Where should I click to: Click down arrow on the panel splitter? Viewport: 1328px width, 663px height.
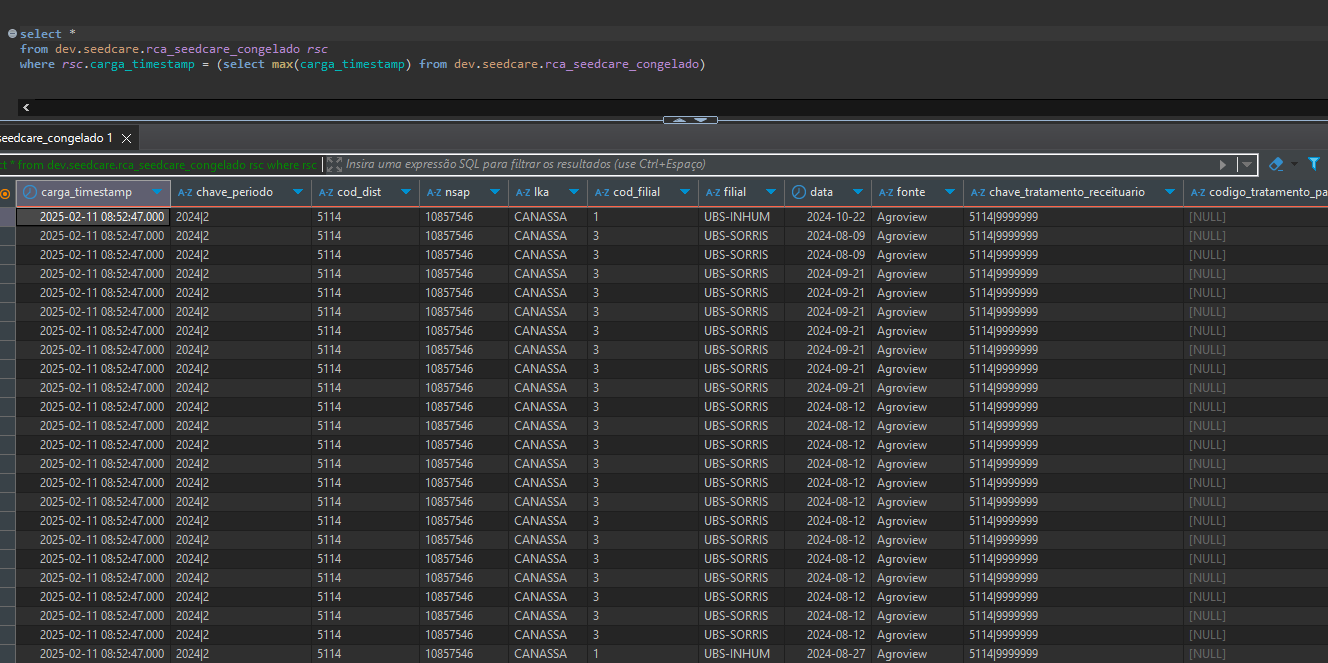tap(700, 120)
